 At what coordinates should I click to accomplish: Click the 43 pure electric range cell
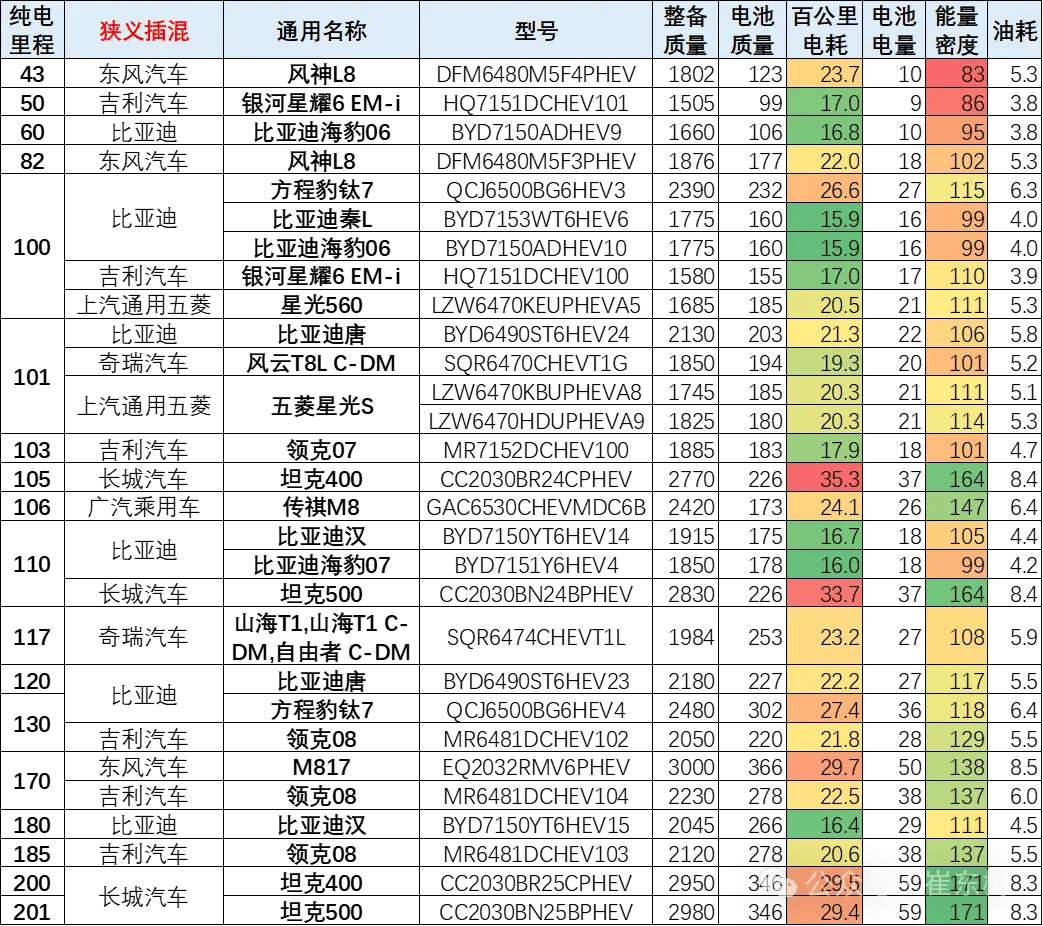click(32, 74)
